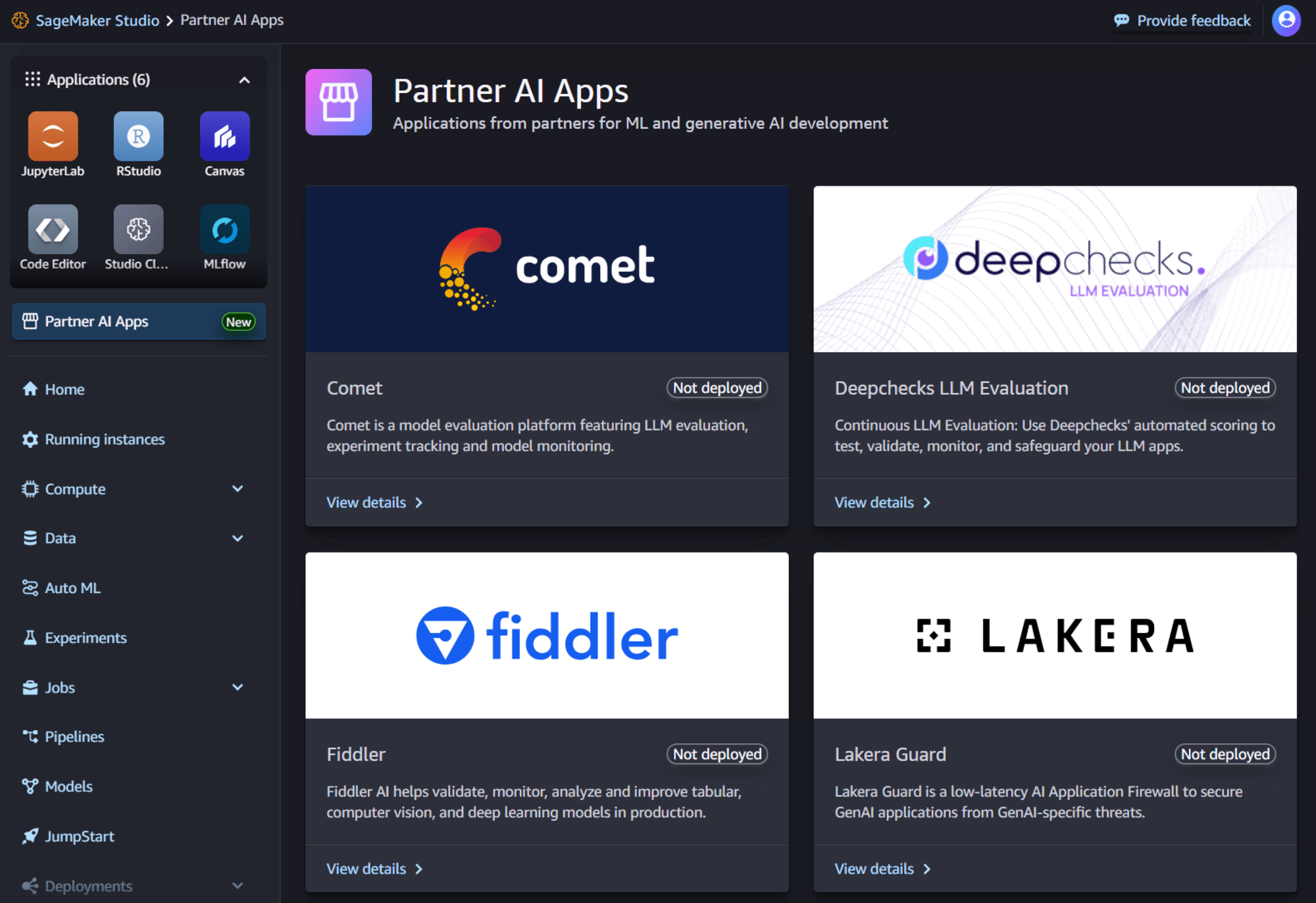Click the Models icon
The width and height of the screenshot is (1316, 903).
(x=30, y=786)
